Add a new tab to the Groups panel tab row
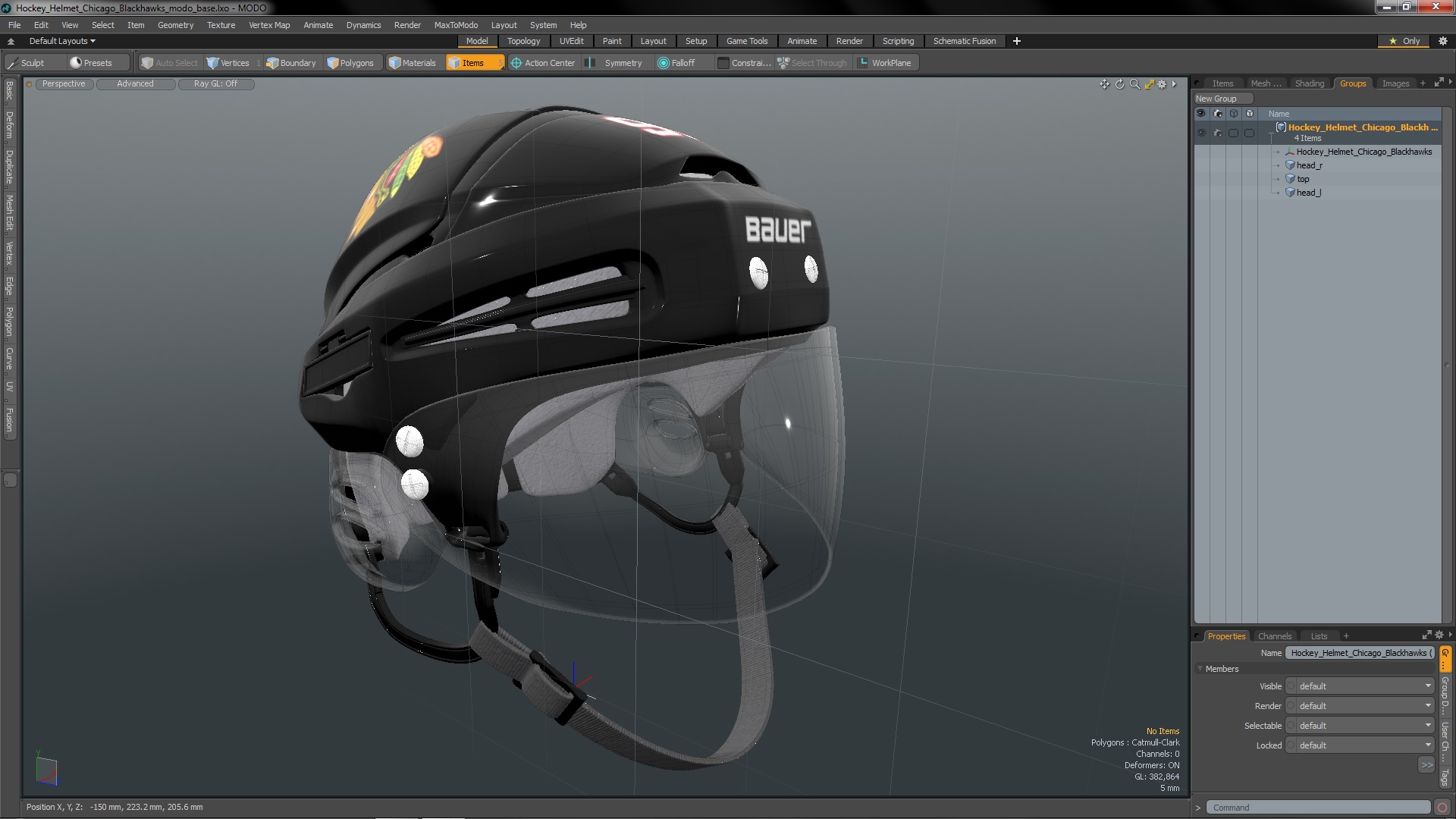 click(1423, 83)
